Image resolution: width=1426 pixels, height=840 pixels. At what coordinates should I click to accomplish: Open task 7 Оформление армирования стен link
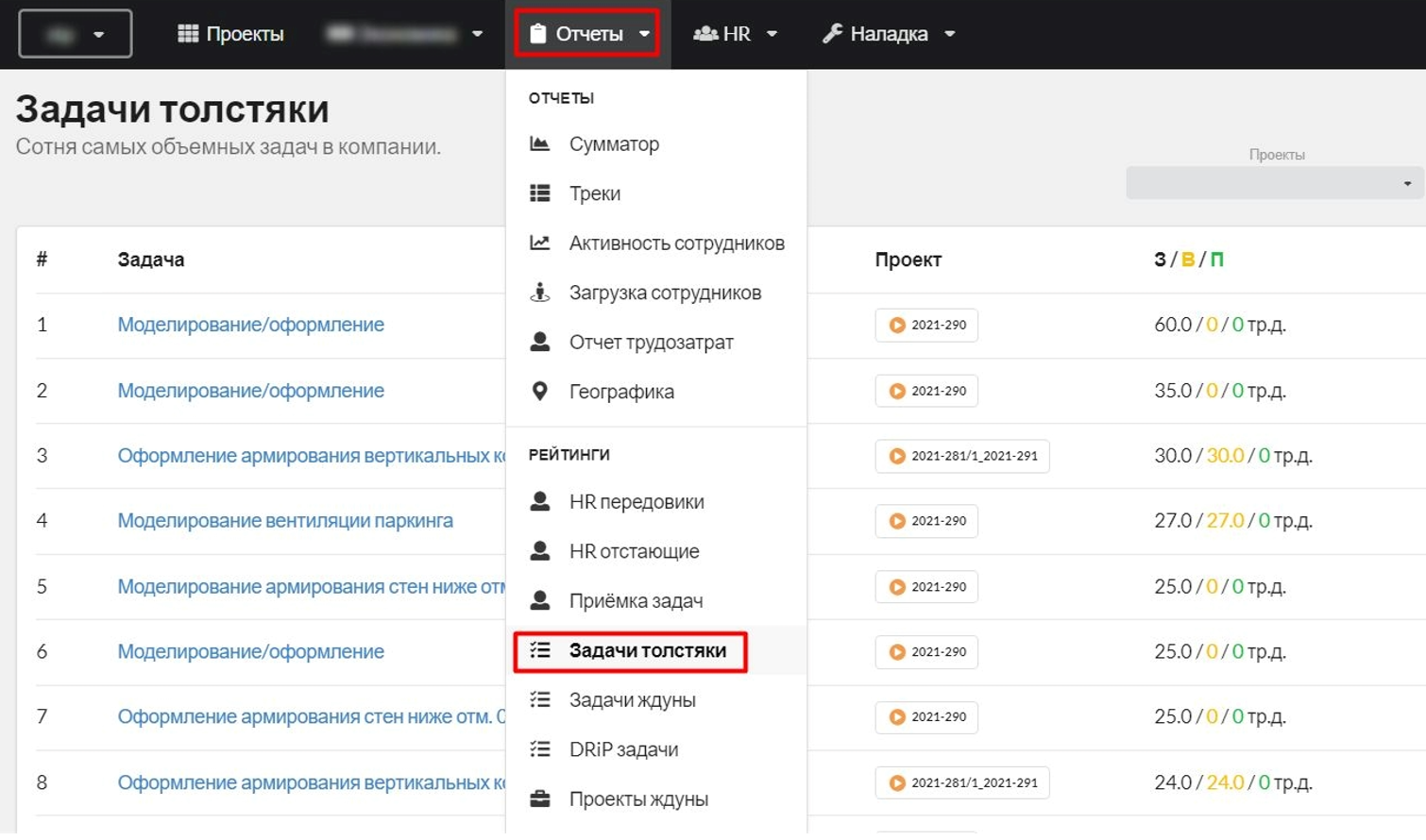click(x=311, y=717)
